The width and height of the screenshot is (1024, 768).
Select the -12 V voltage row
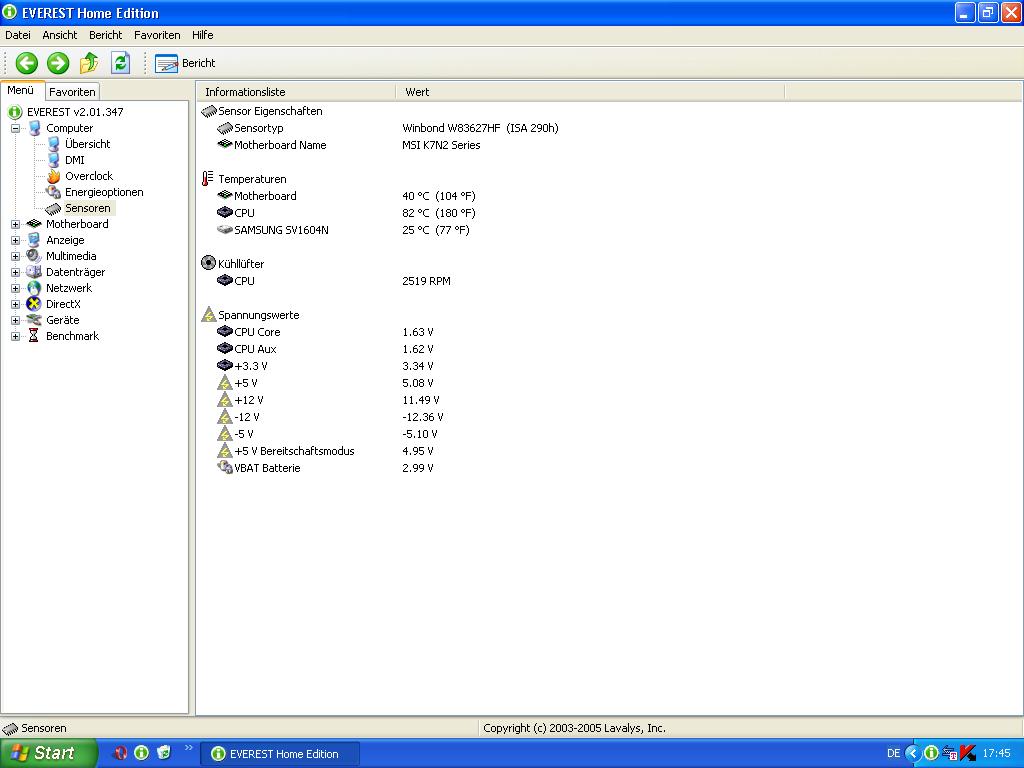[x=330, y=417]
